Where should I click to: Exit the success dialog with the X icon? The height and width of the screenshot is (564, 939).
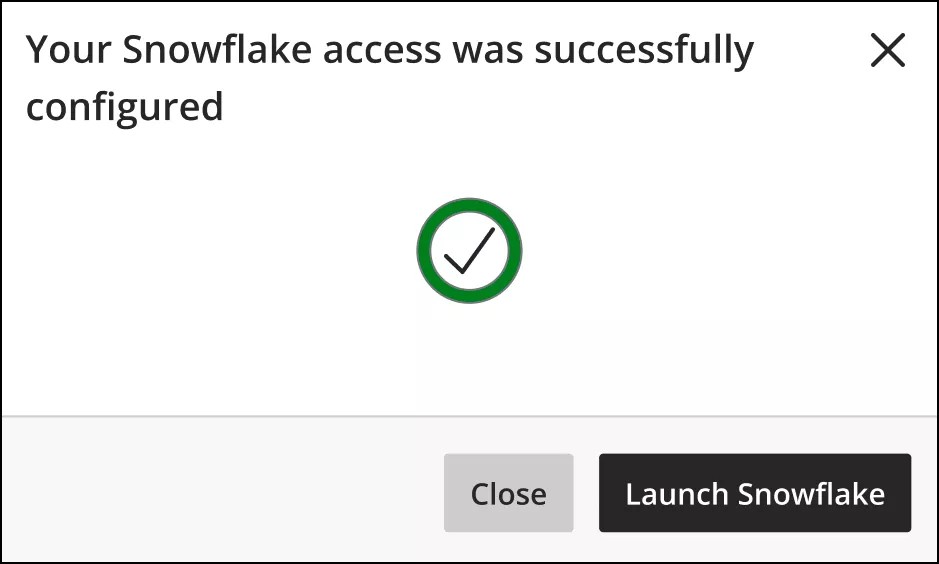[887, 50]
